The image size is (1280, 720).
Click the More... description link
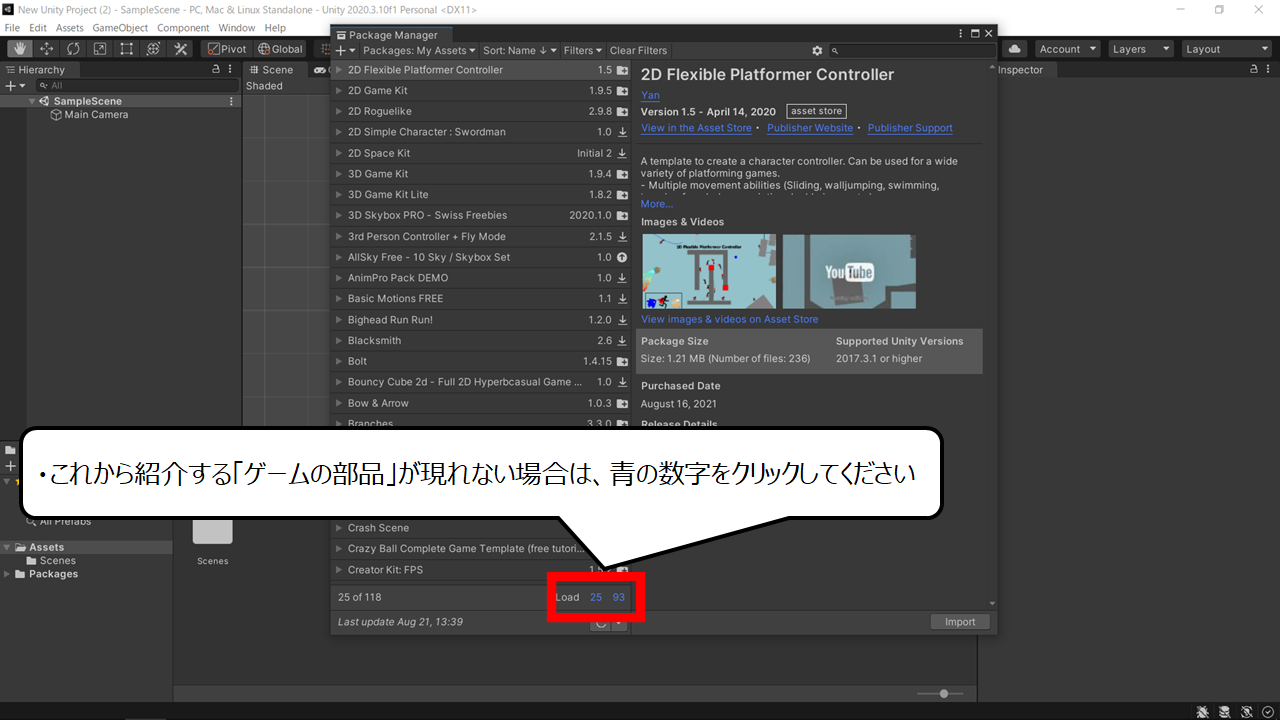657,204
